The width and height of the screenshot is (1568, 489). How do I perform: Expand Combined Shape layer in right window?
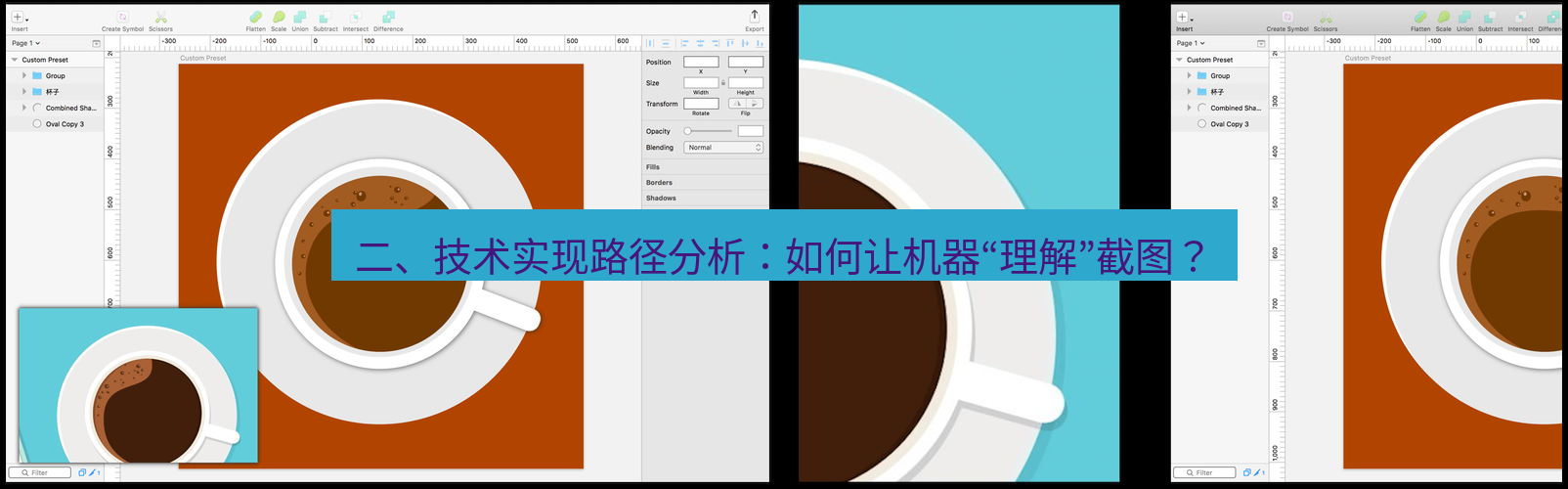pyautogui.click(x=1190, y=108)
